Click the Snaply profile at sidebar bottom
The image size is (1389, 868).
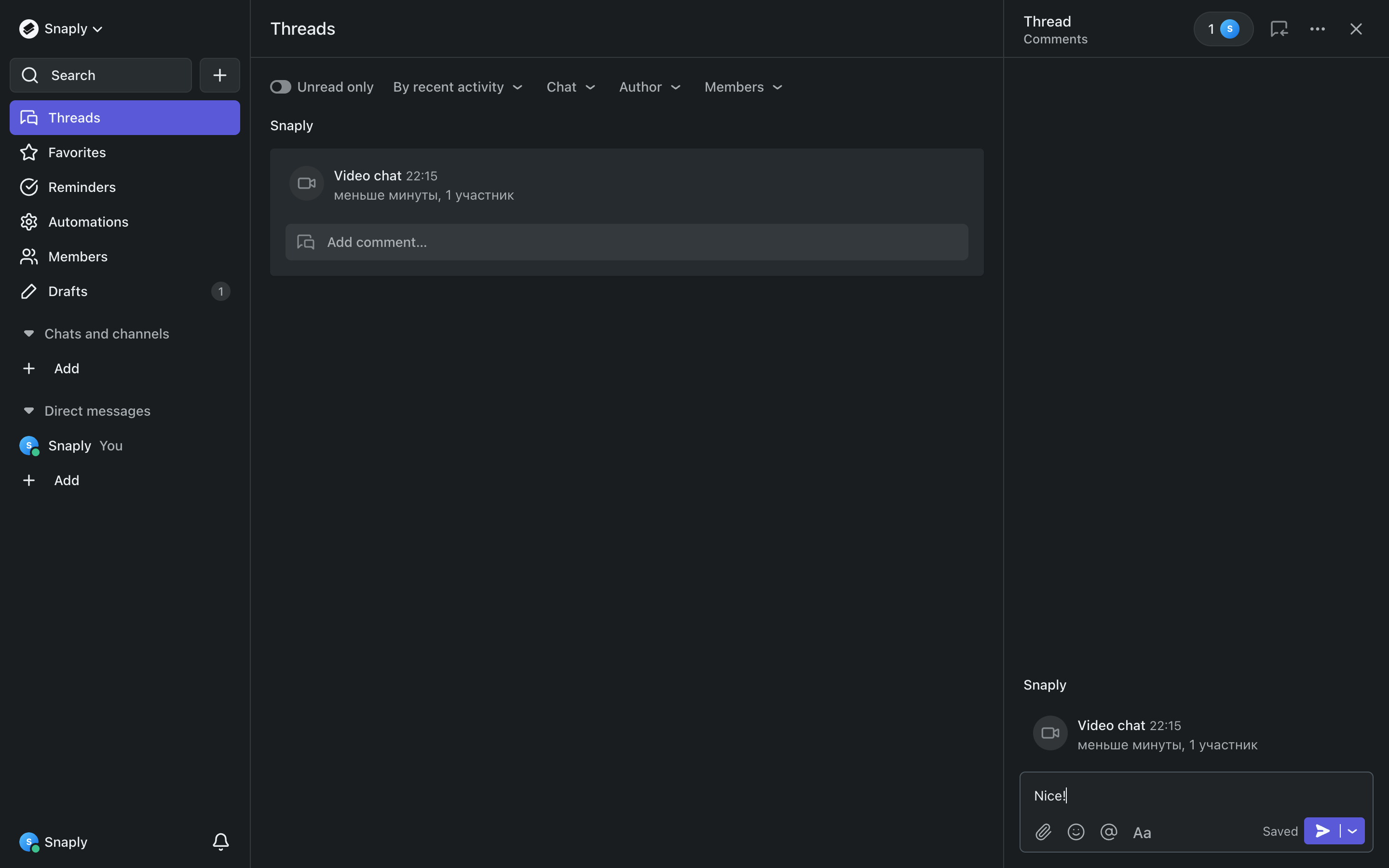click(54, 842)
